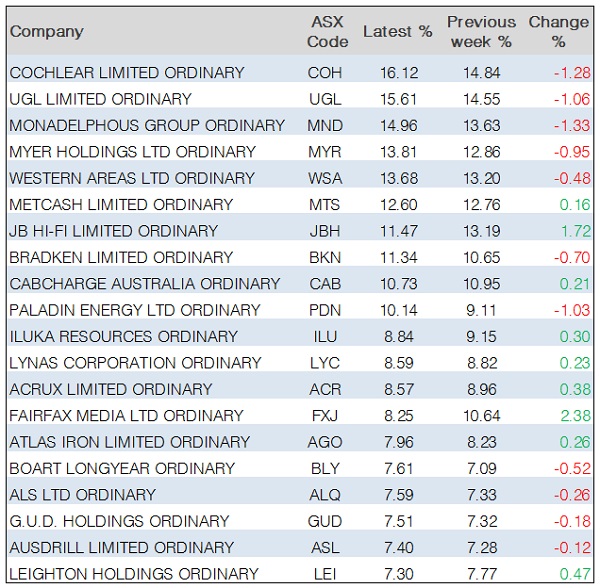Select PALADIN ENERGY LTD ORDINARY company name
The height and width of the screenshot is (588, 600).
click(x=135, y=310)
